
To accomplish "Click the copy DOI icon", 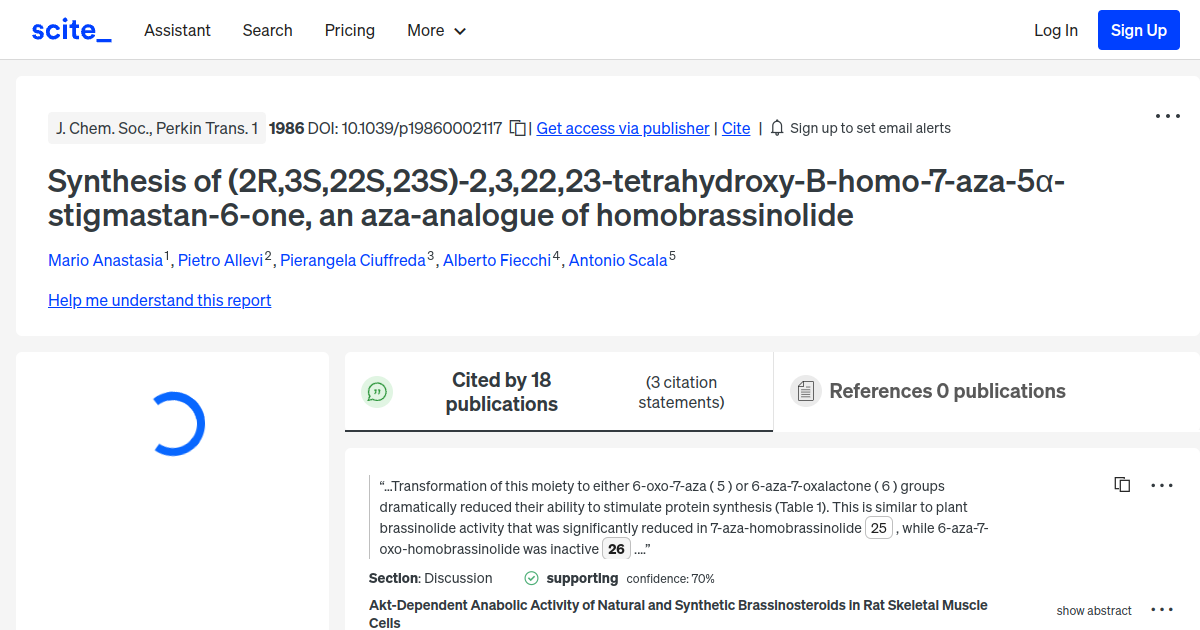I will [517, 128].
